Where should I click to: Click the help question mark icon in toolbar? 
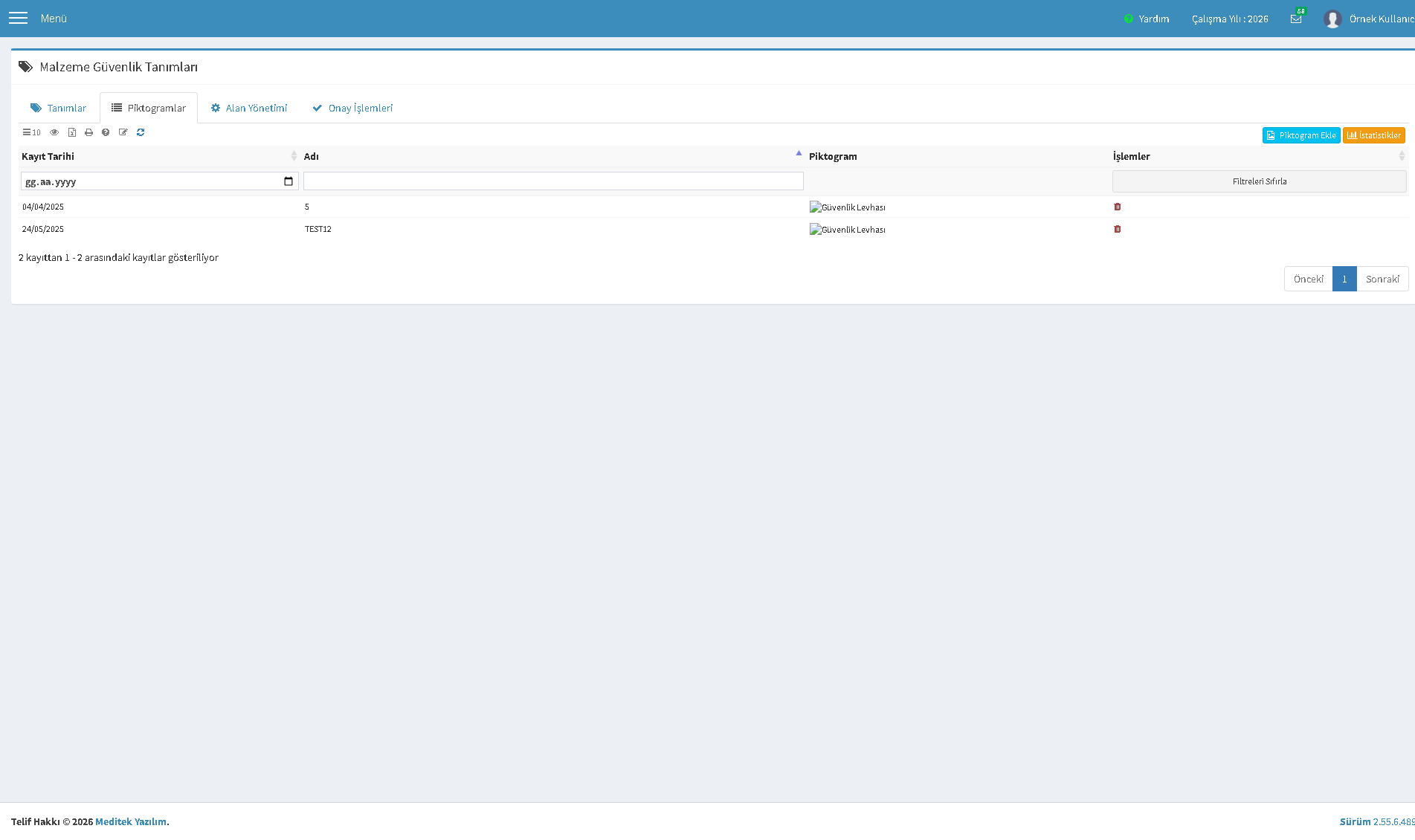(106, 132)
